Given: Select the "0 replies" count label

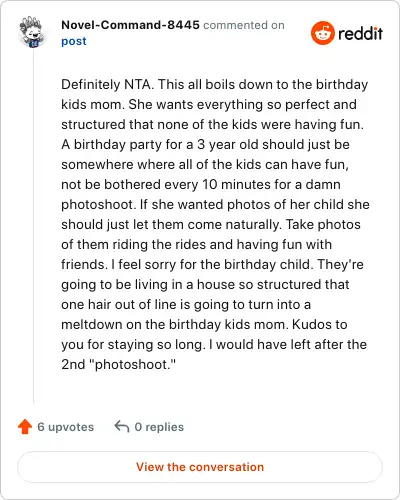Looking at the screenshot, I should pos(159,427).
